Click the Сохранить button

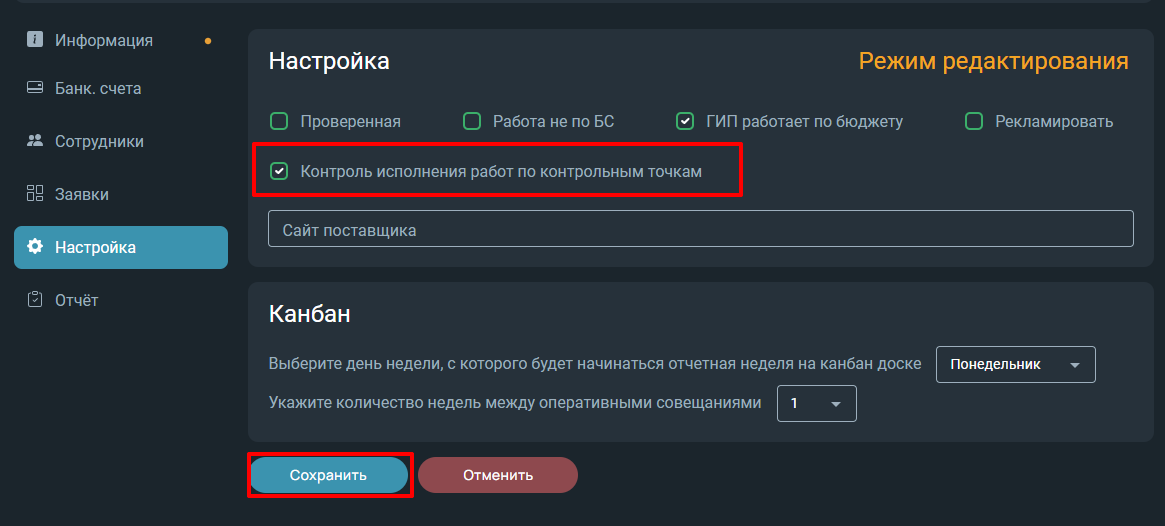(x=328, y=475)
